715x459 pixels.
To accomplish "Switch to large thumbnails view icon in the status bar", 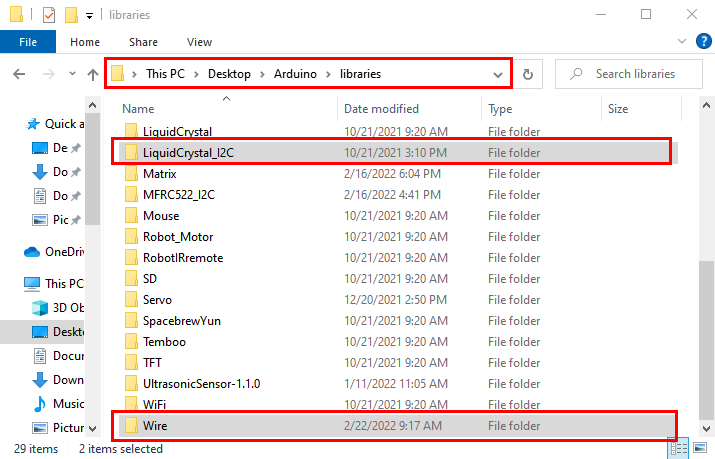I will 700,448.
